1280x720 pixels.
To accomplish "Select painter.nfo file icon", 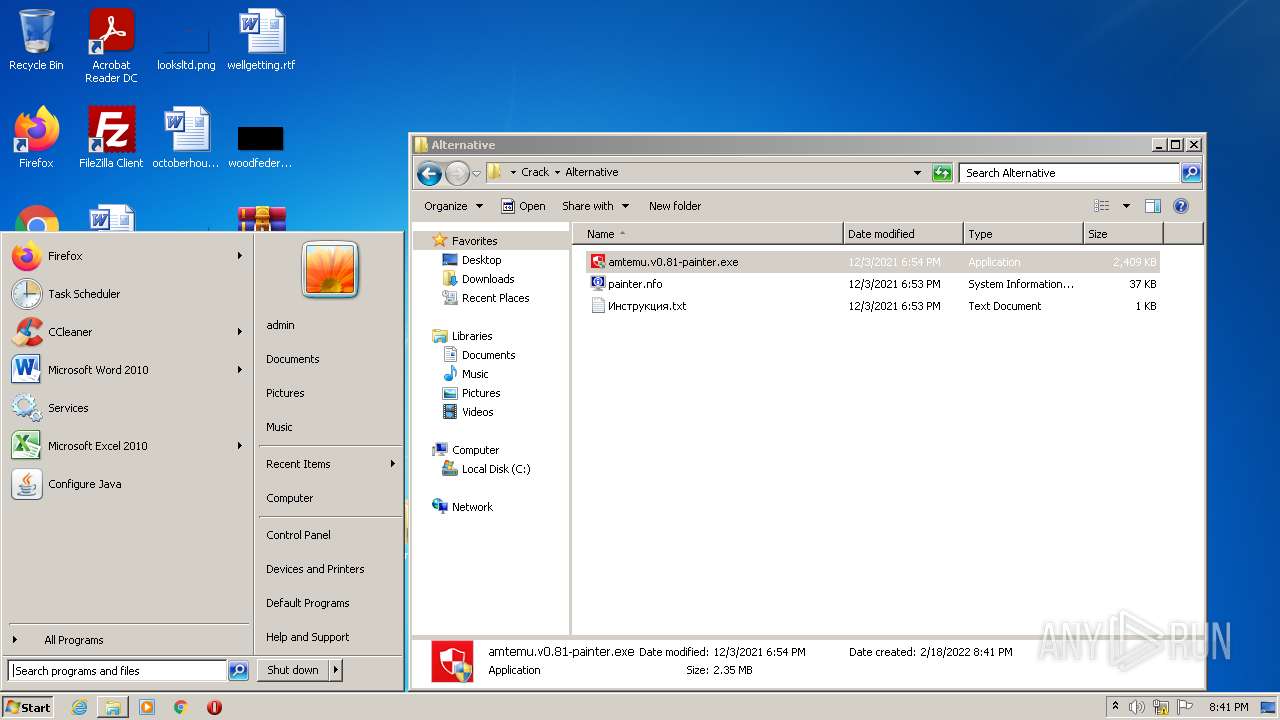I will click(x=598, y=284).
